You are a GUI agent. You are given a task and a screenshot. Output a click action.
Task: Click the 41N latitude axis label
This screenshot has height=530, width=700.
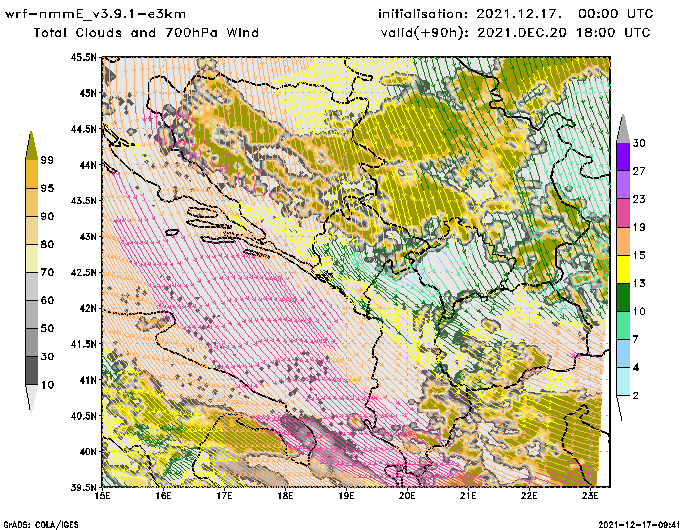88,380
